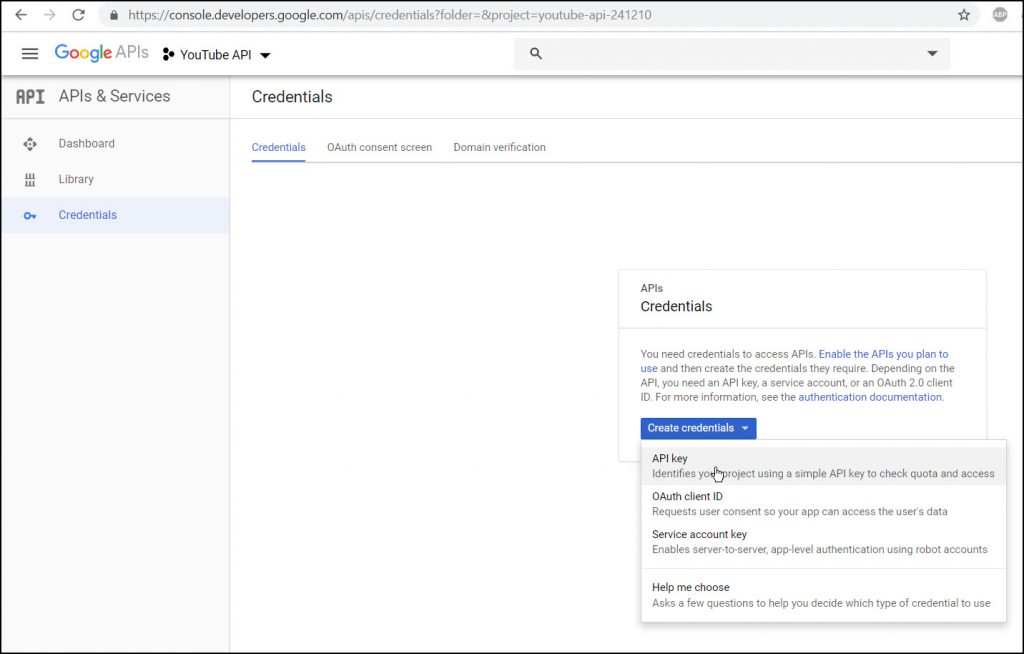This screenshot has height=654, width=1024.
Task: Open the YouTube API project selector
Action: pyautogui.click(x=216, y=55)
